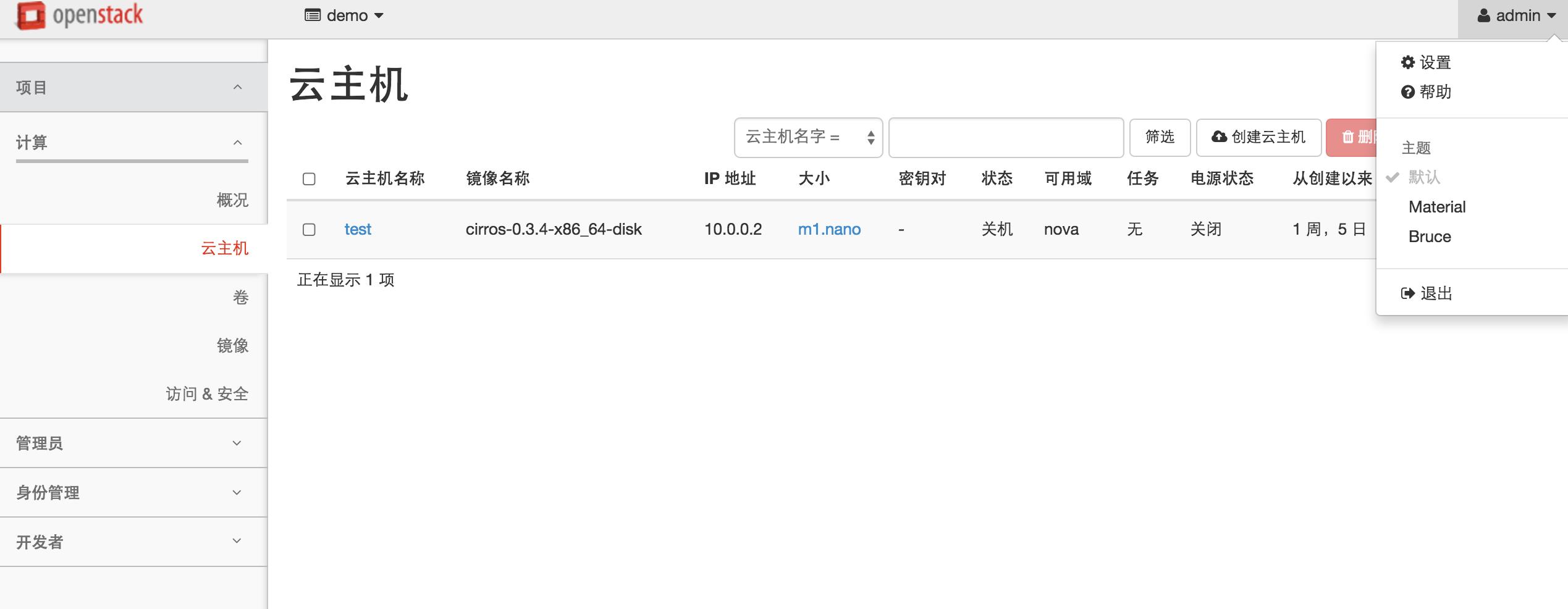Open 云主机 in the sidebar
1568x609 pixels.
pos(133,248)
